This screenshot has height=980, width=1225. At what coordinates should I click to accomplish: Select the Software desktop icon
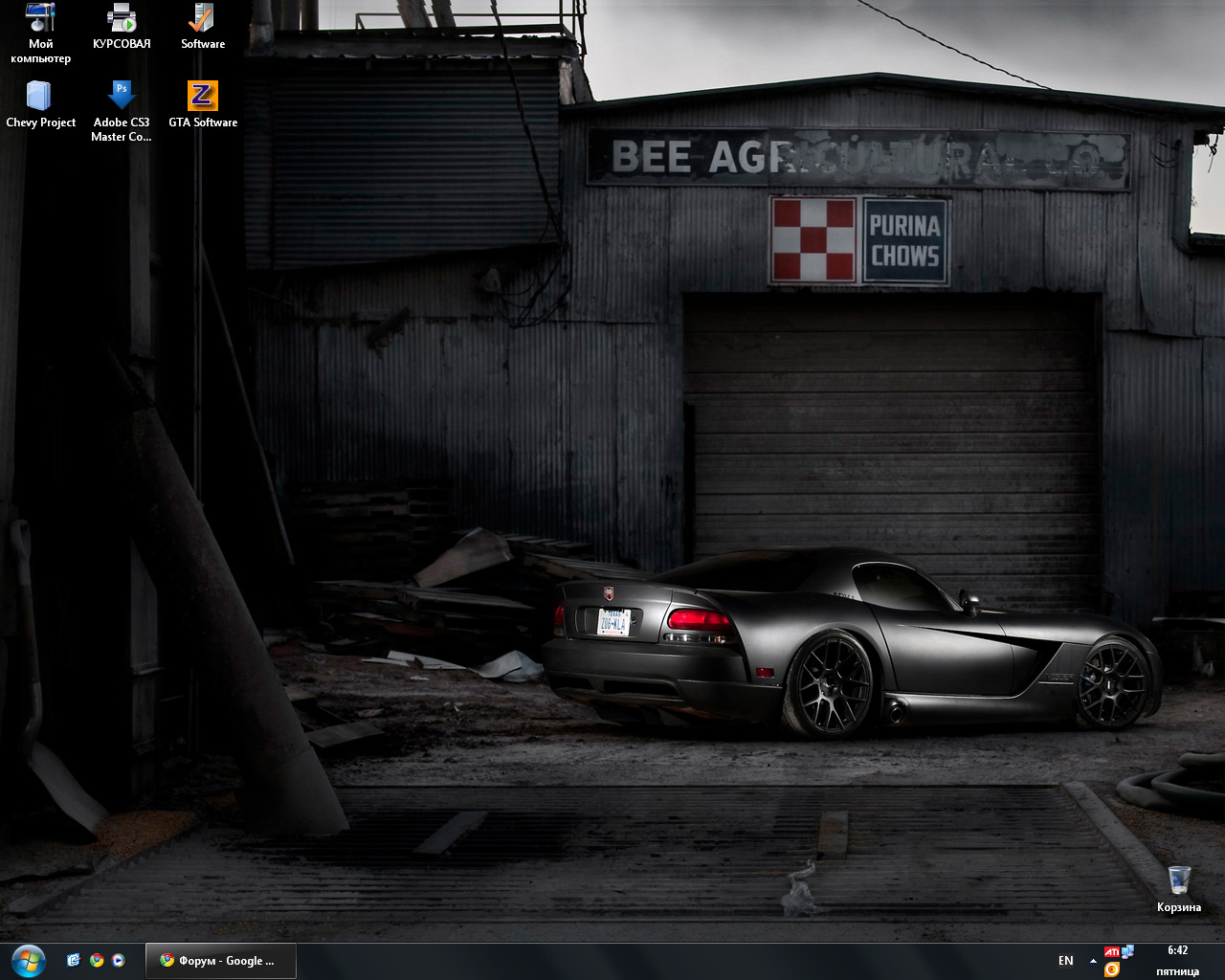click(x=203, y=27)
